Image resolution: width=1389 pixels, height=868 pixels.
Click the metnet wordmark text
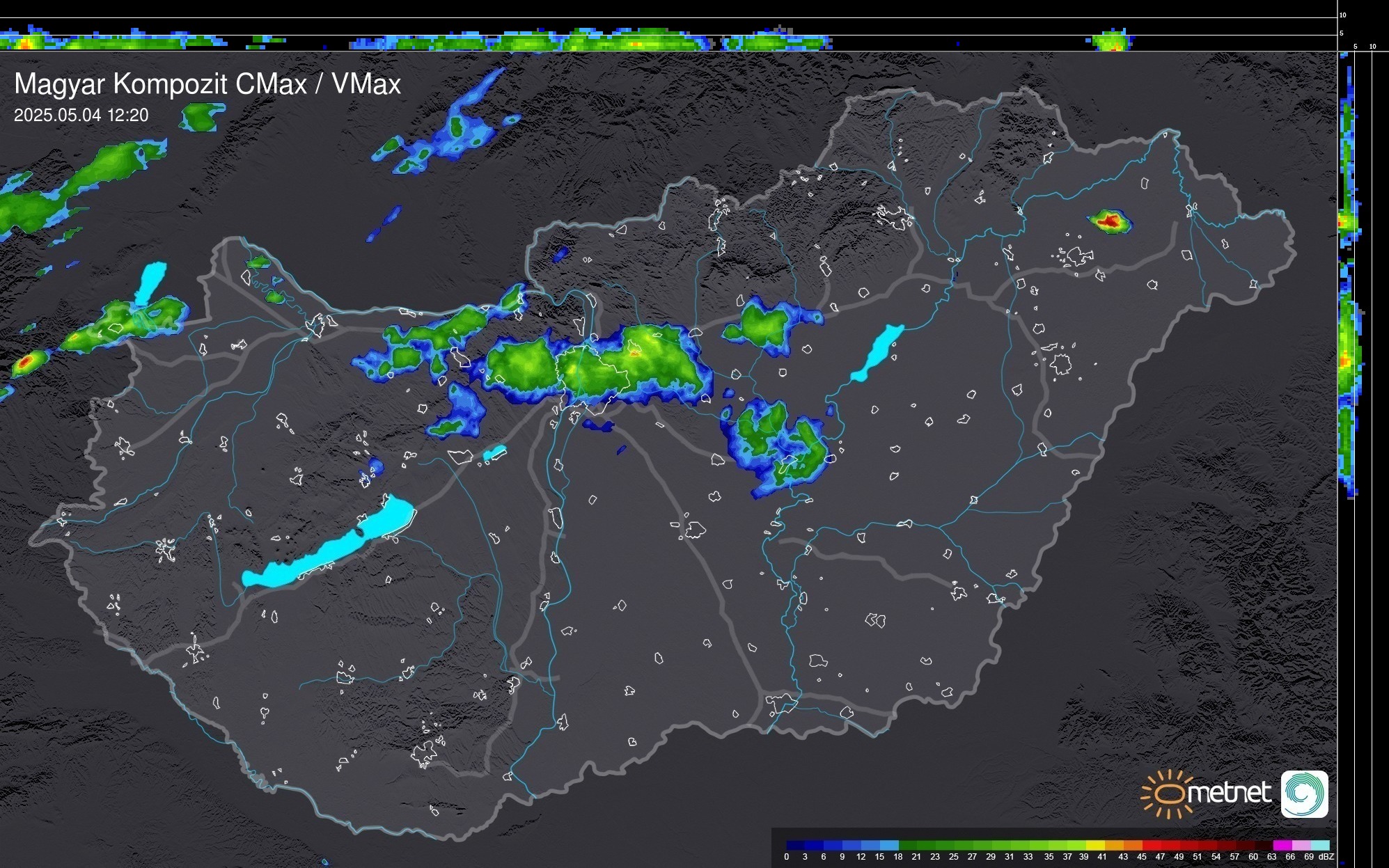point(1230,793)
